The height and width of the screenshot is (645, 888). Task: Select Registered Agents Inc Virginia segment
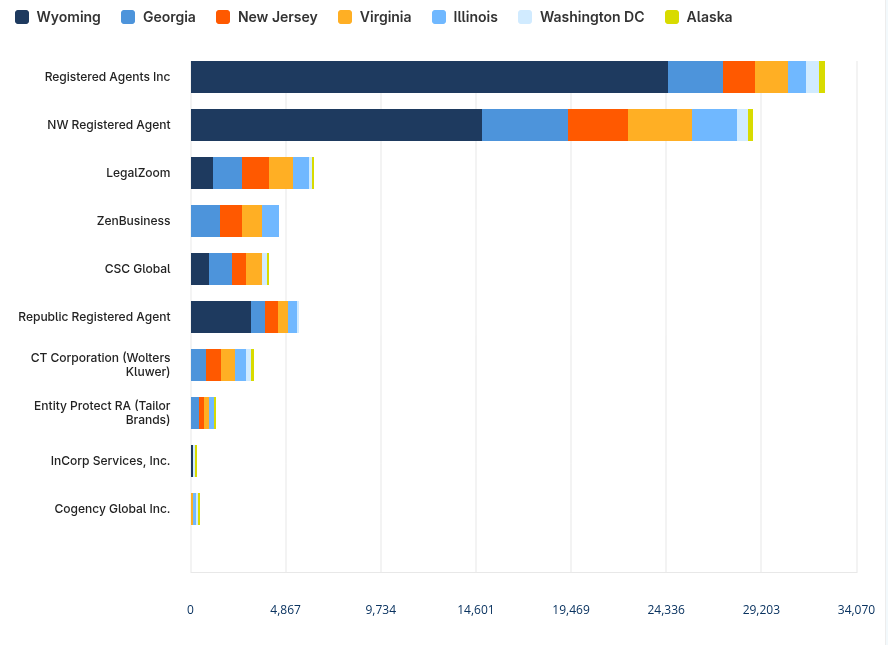pos(771,77)
